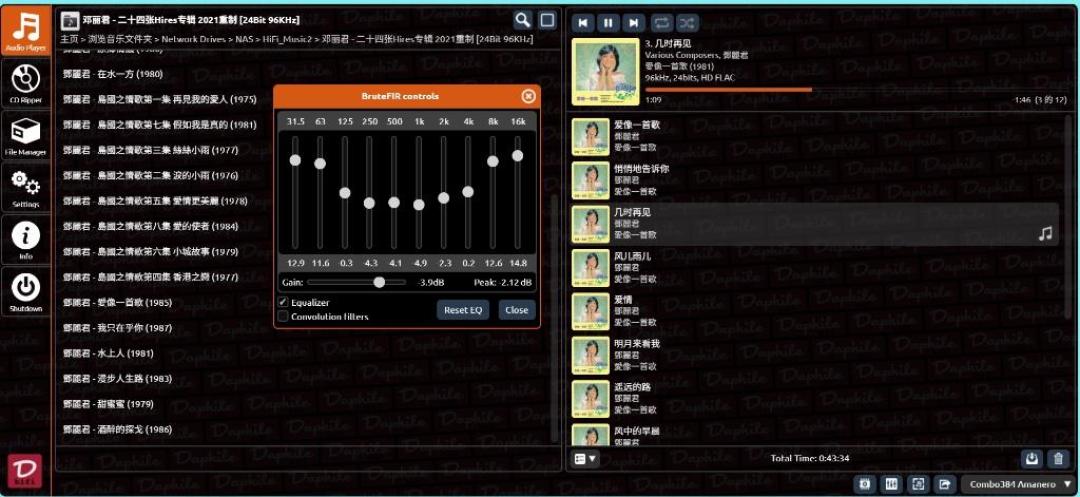Select playlist track 几时再见

point(815,224)
